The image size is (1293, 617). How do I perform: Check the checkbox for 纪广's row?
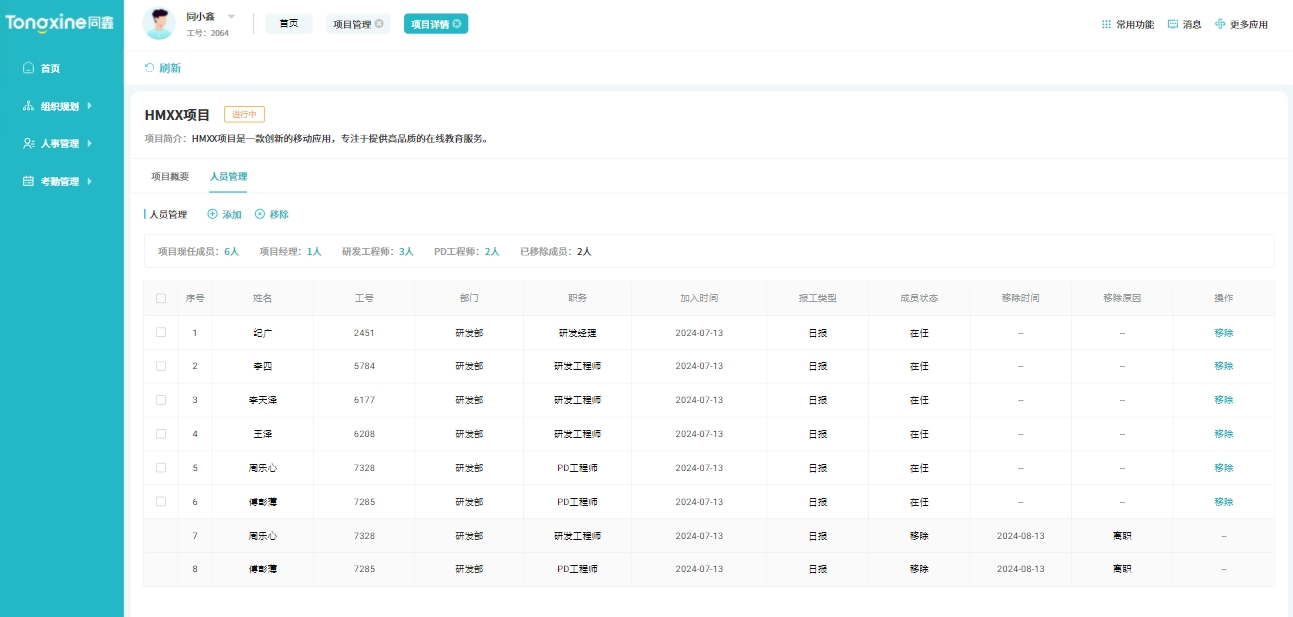(161, 332)
